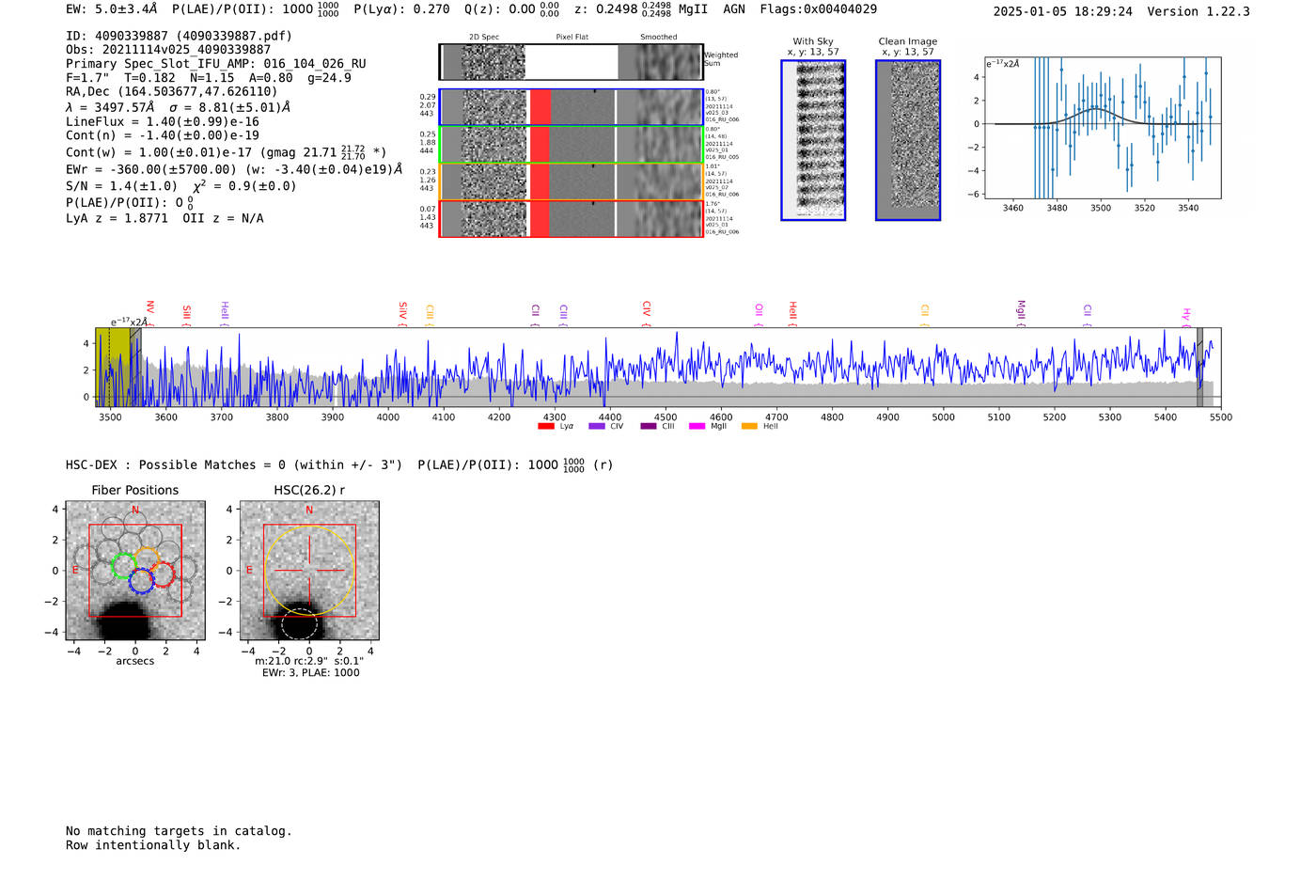Select the green-bordered fiber spectrum row
1316x896 pixels.
(572, 144)
